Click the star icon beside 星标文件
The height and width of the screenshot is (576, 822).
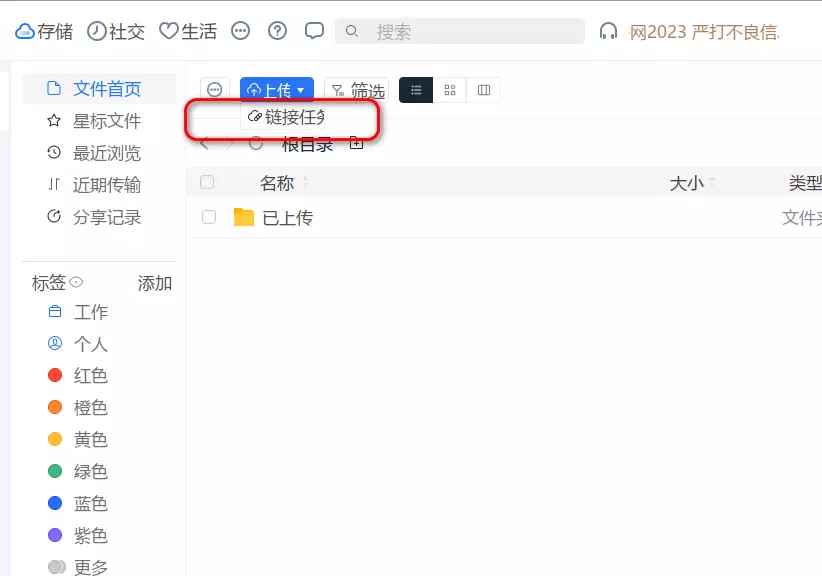(x=54, y=121)
